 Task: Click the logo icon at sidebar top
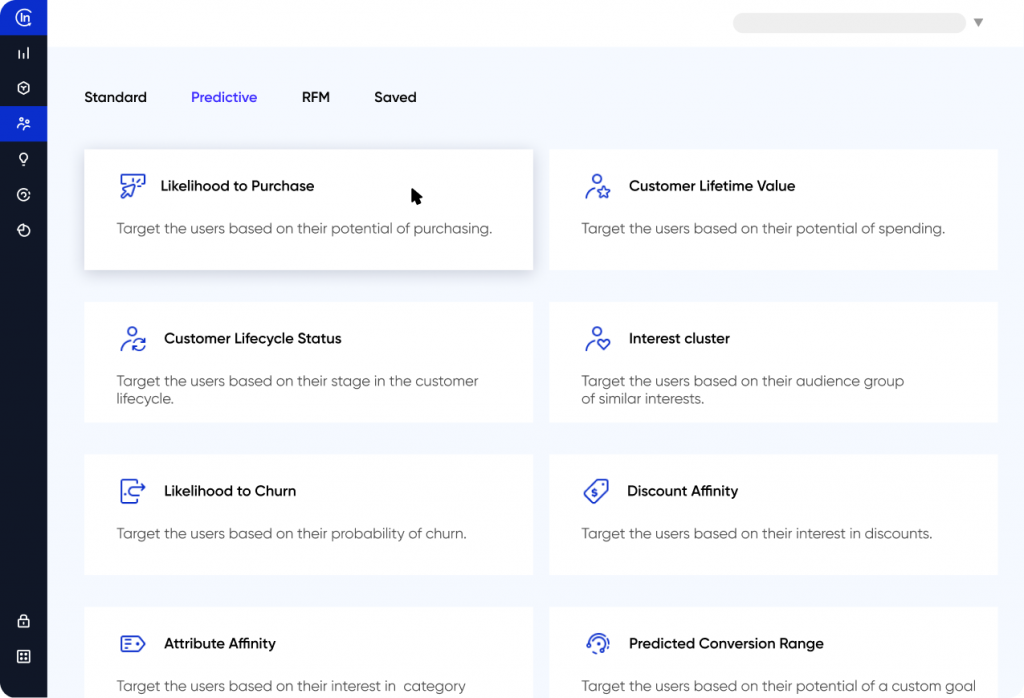click(x=23, y=17)
